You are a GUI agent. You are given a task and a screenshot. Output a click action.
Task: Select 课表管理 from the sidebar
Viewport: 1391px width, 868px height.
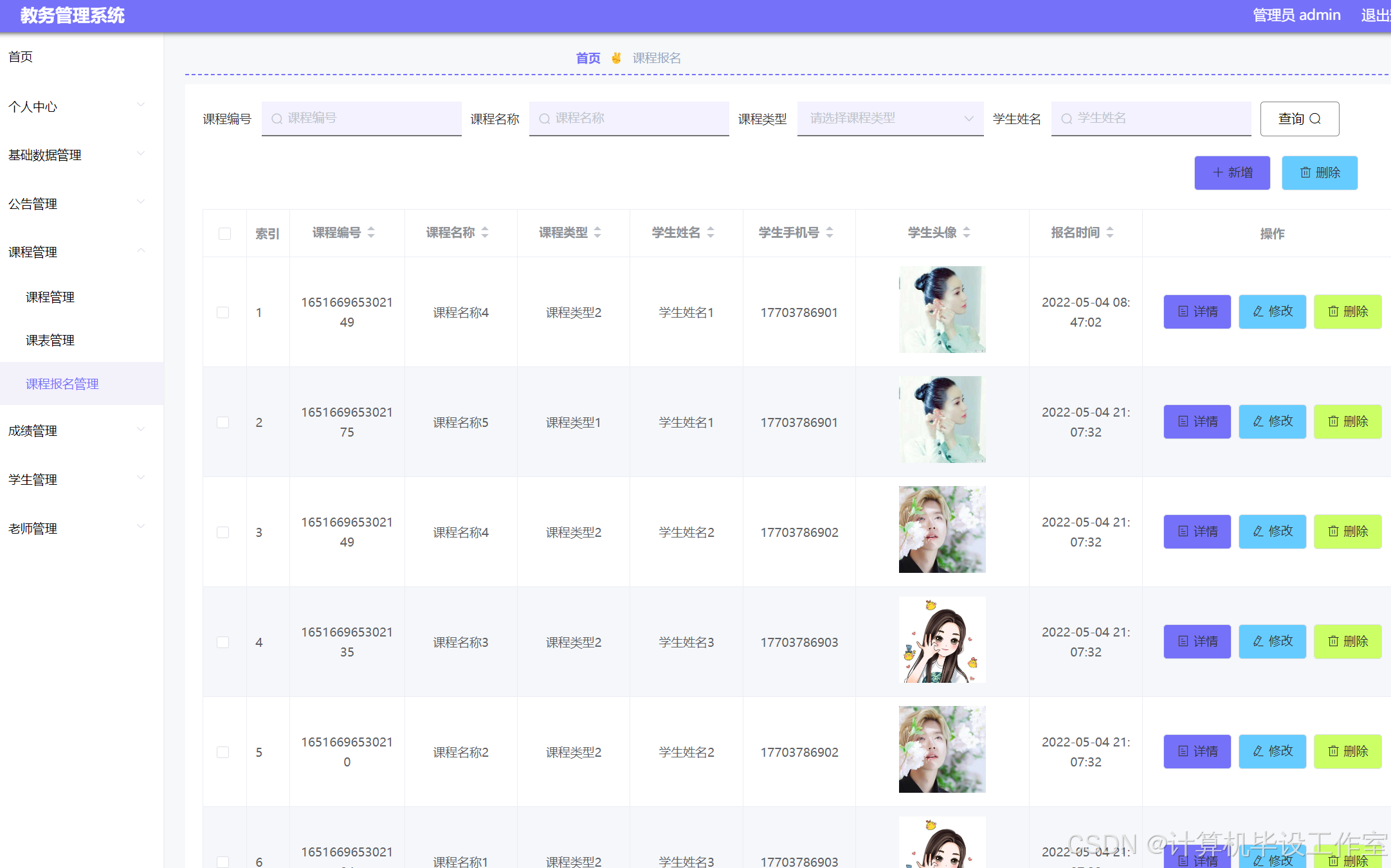pyautogui.click(x=50, y=340)
